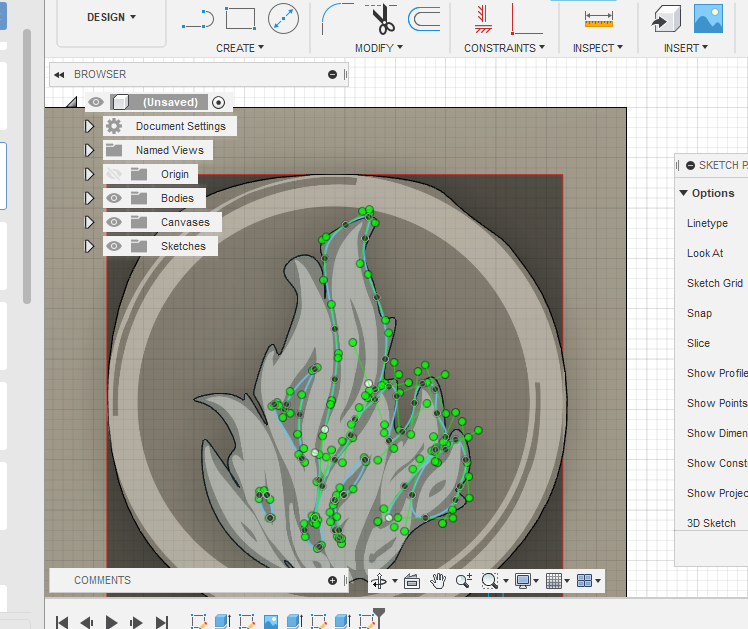
Task: Open Viewports layout icon
Action: 584,581
